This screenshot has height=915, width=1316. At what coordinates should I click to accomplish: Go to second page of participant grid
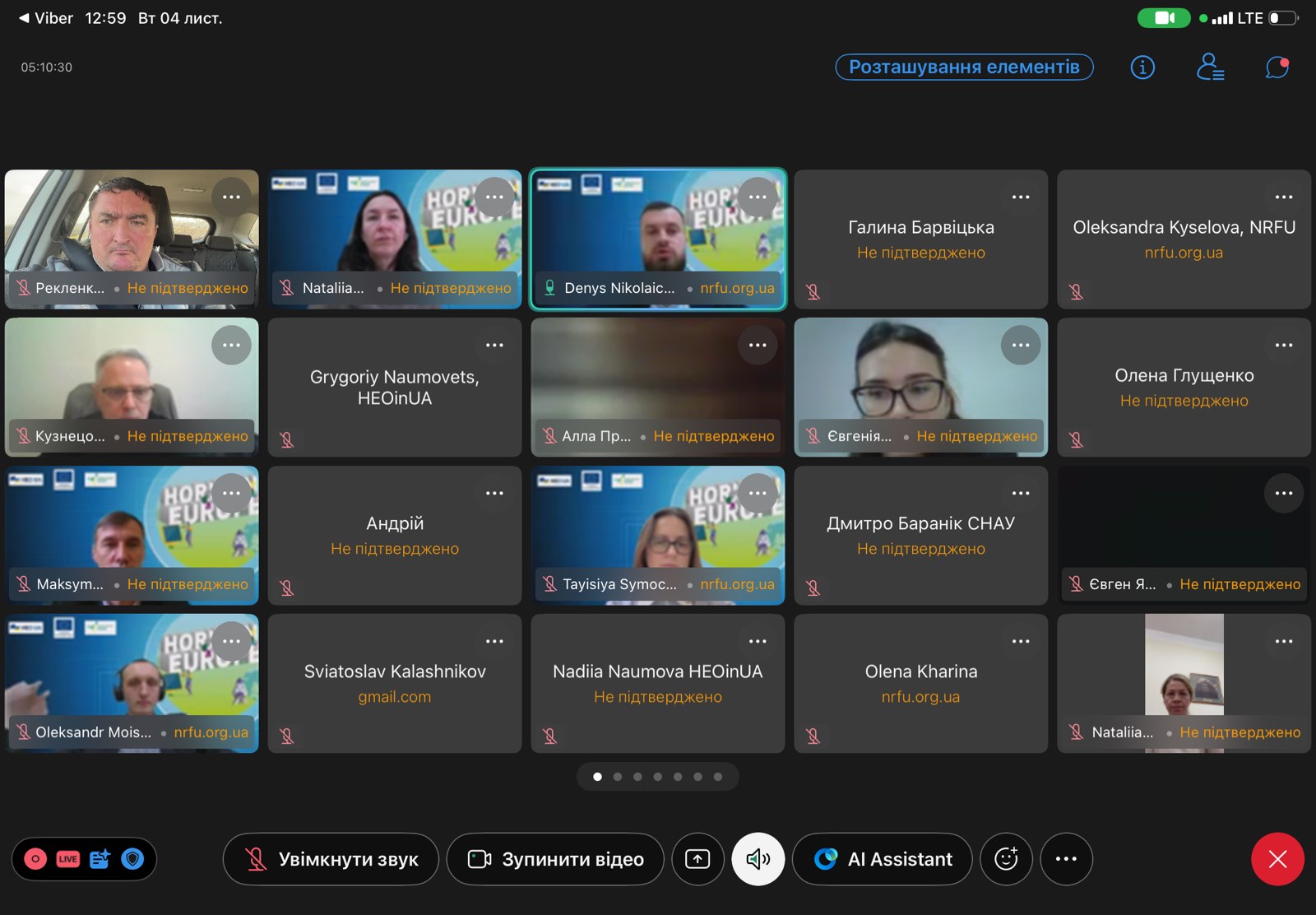pos(618,777)
